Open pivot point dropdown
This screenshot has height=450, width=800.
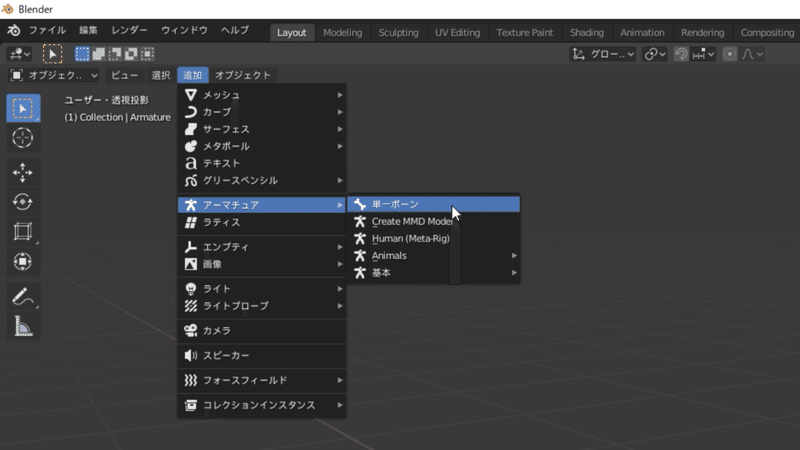point(655,54)
